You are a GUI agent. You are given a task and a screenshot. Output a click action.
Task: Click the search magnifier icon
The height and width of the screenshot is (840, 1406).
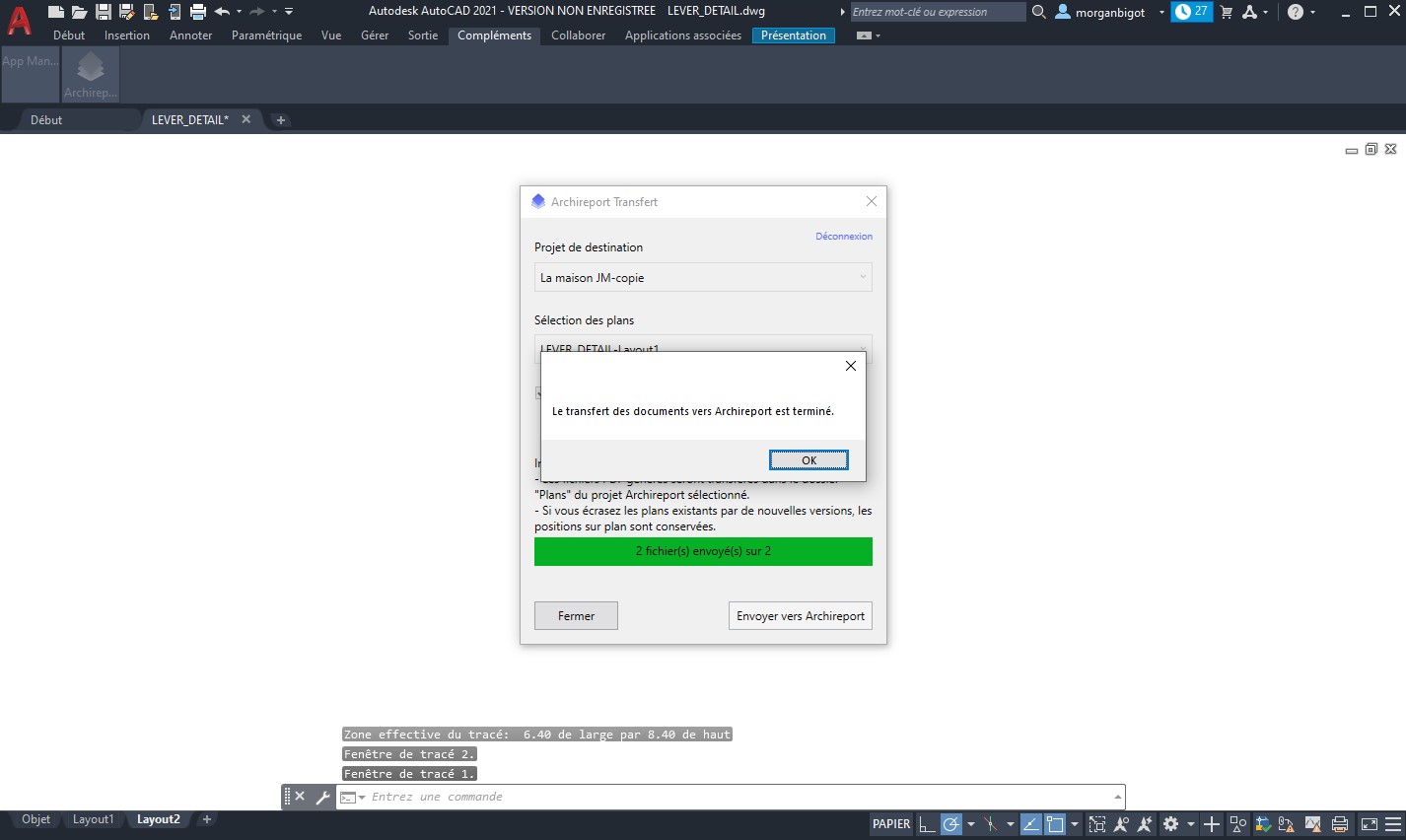[x=1038, y=12]
